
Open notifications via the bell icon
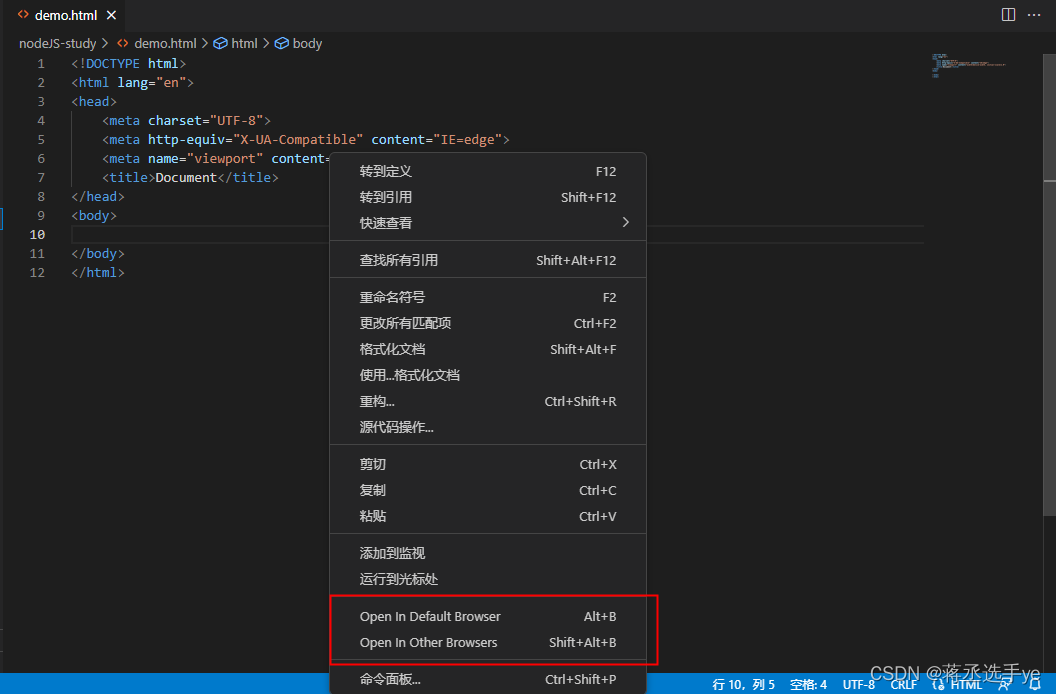pos(1033,685)
